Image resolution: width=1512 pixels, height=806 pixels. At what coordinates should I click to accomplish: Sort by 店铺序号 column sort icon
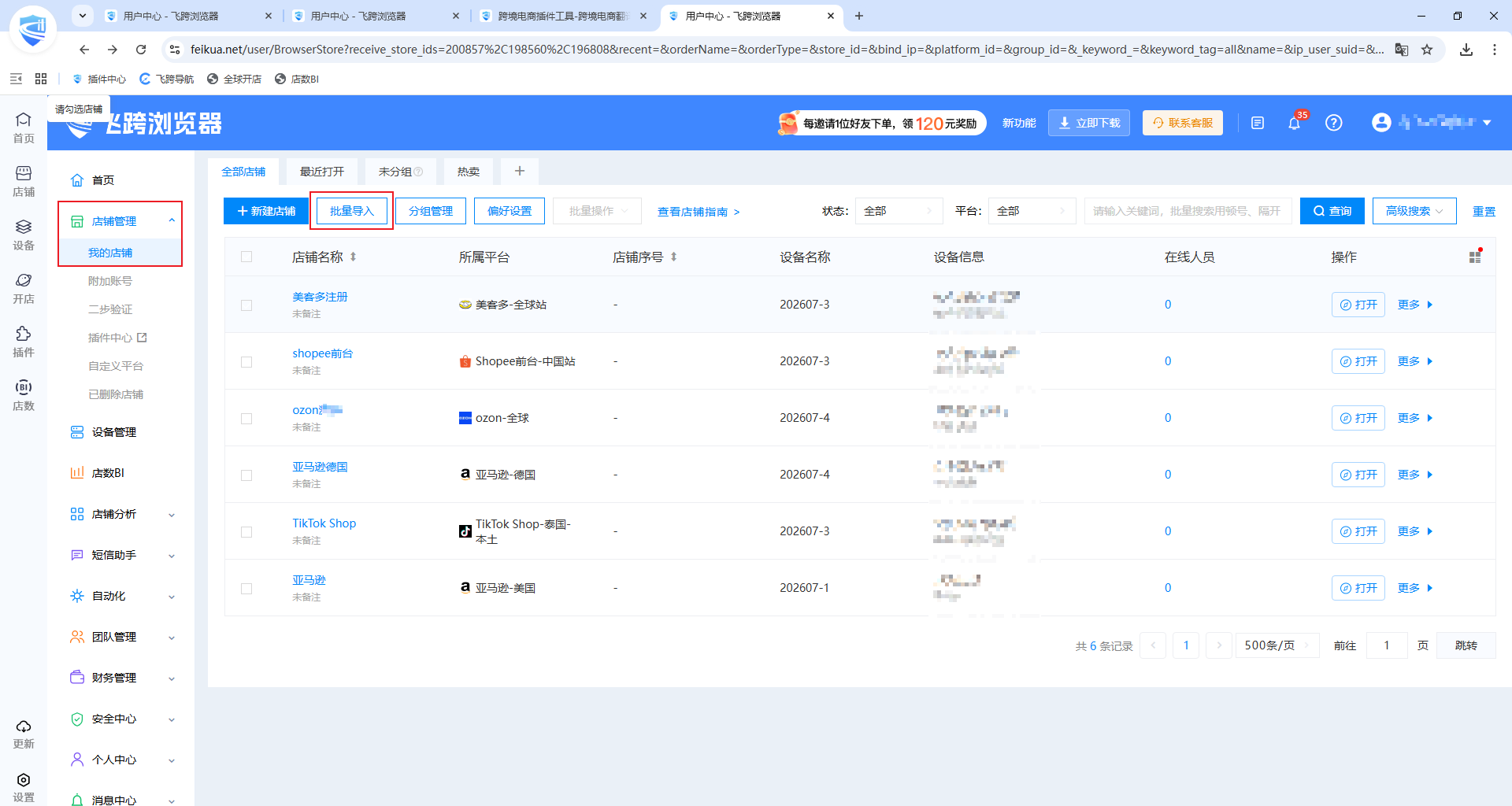674,257
